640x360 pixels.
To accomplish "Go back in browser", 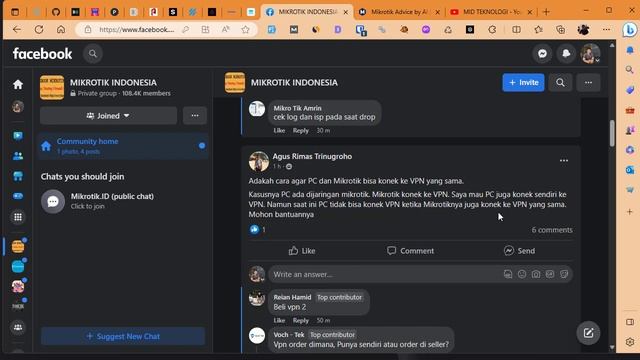I will (x=17, y=29).
